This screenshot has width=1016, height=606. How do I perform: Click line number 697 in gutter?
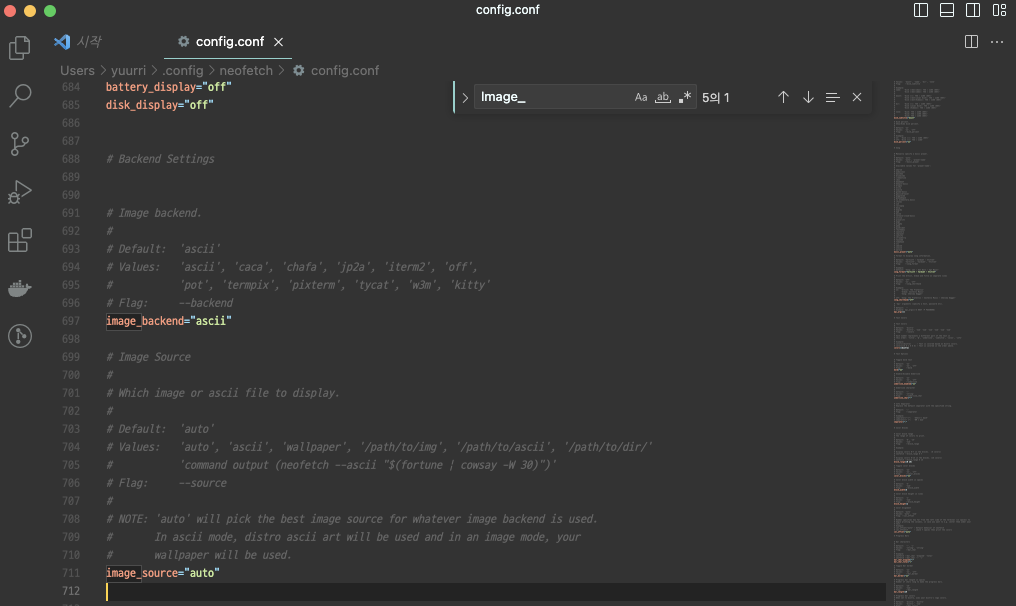click(71, 321)
